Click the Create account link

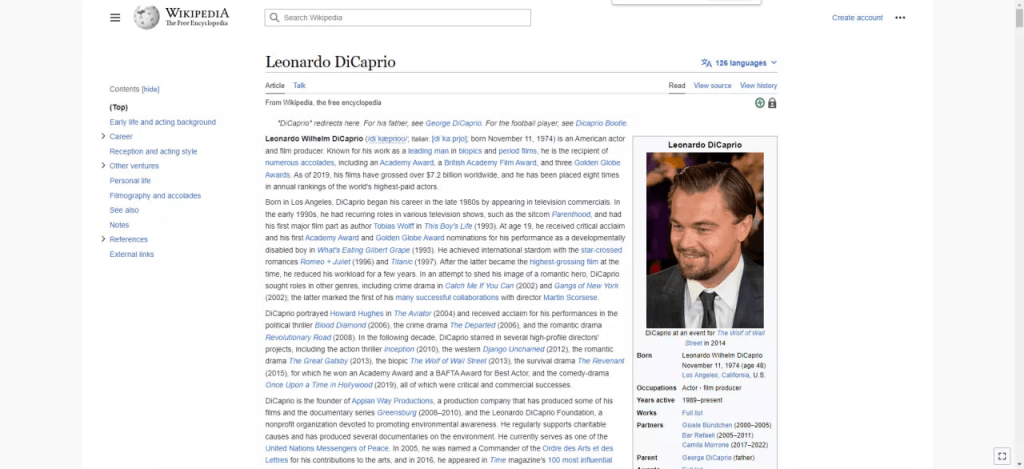857,18
